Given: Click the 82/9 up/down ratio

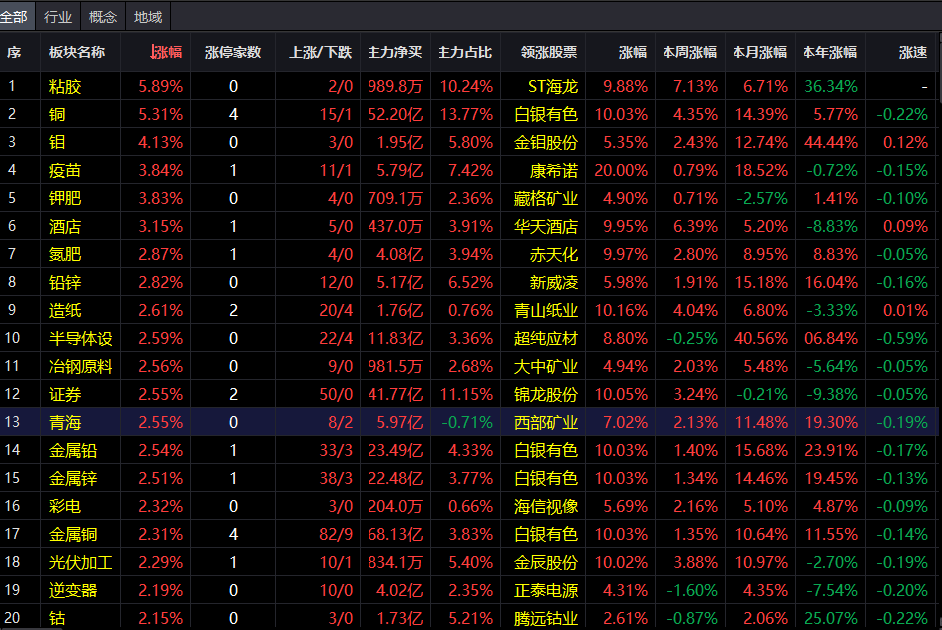Looking at the screenshot, I should pos(336,535).
